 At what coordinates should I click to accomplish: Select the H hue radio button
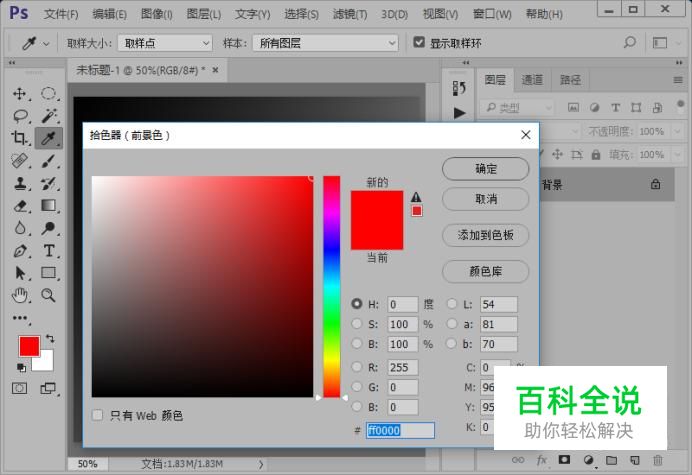pos(357,304)
